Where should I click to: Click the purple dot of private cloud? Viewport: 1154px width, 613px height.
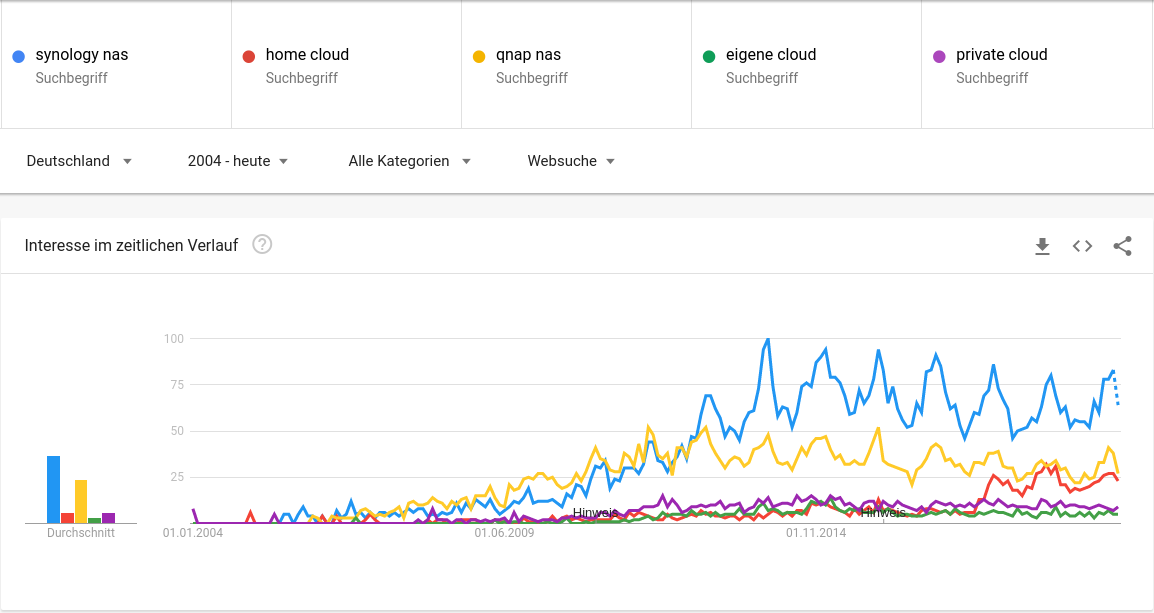point(939,56)
